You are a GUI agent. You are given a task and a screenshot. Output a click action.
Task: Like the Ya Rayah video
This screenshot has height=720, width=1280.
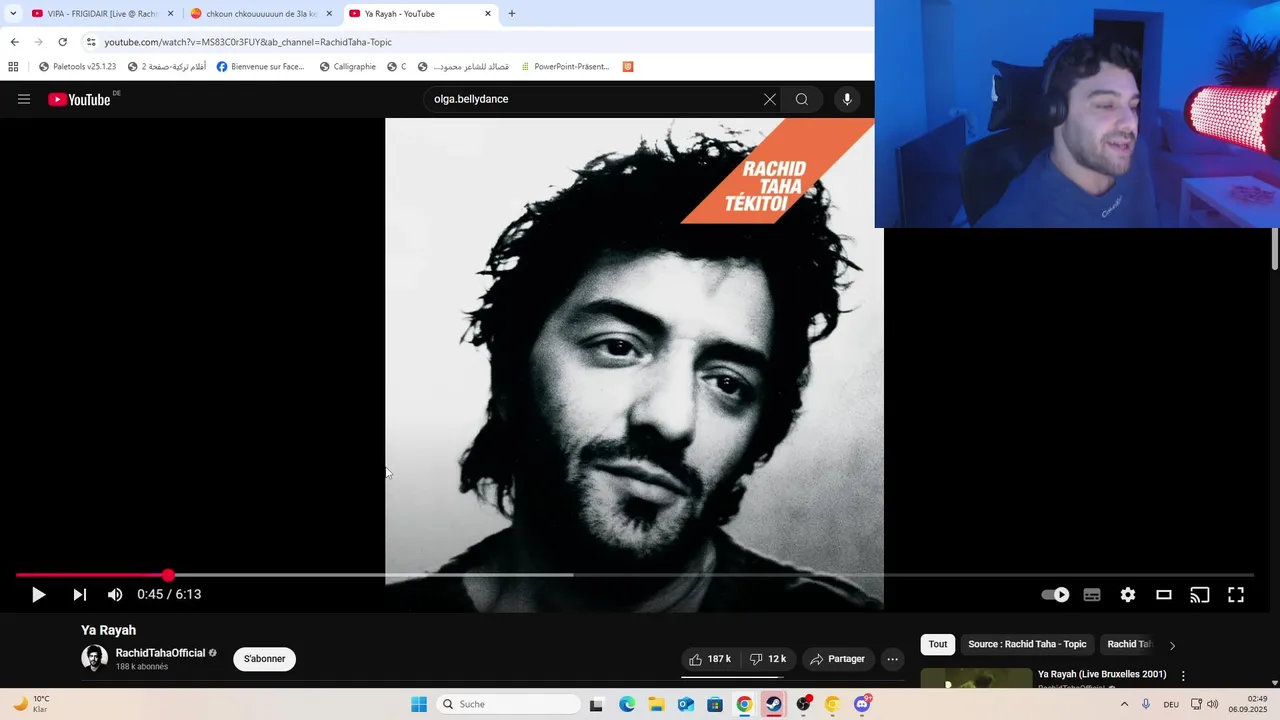coord(709,659)
